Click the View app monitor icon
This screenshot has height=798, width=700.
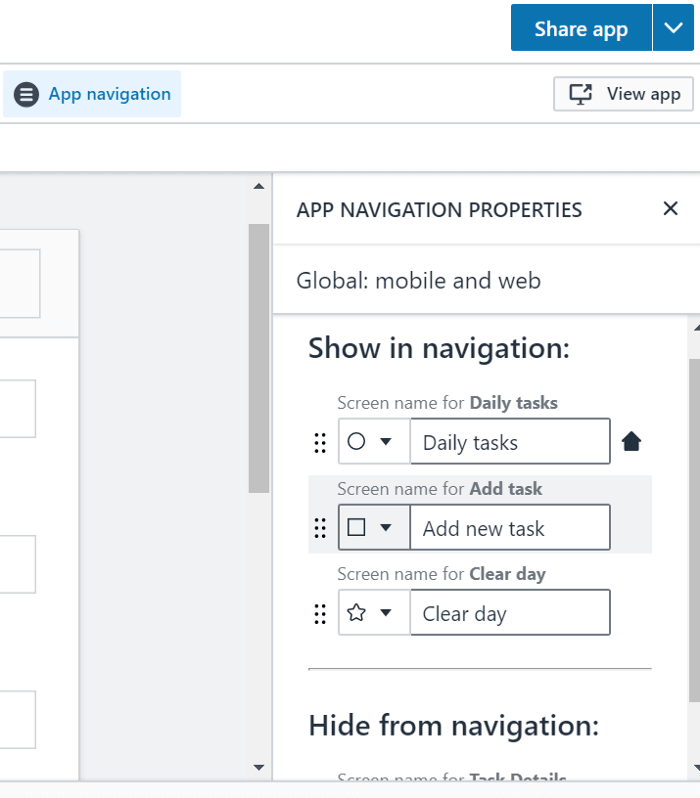pos(580,94)
